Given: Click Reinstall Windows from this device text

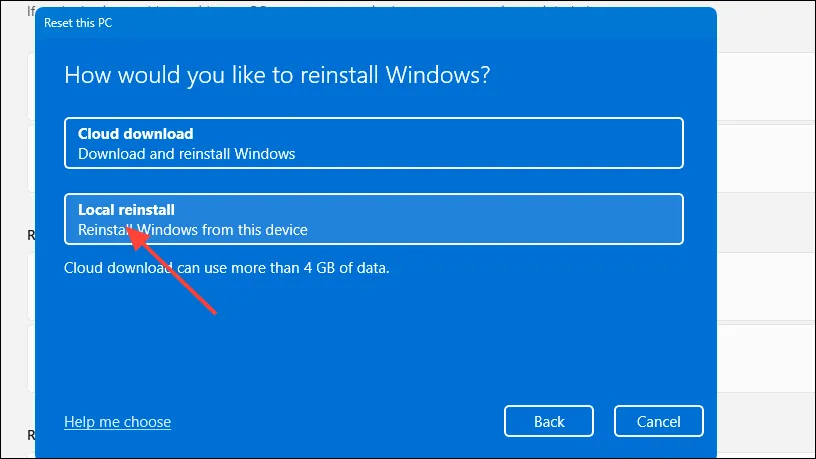Looking at the screenshot, I should pos(193,230).
